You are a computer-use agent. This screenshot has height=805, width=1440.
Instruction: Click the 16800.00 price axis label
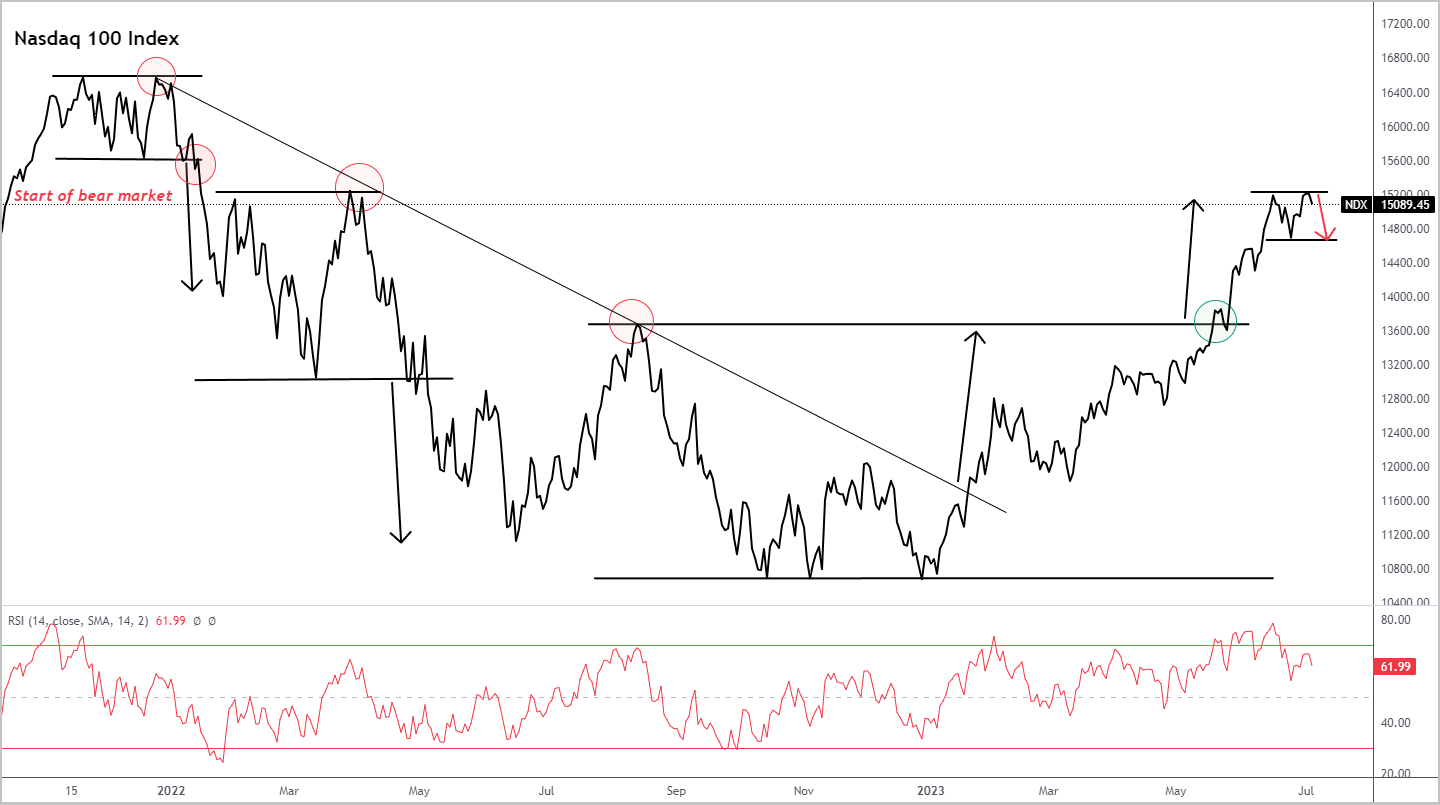1404,58
